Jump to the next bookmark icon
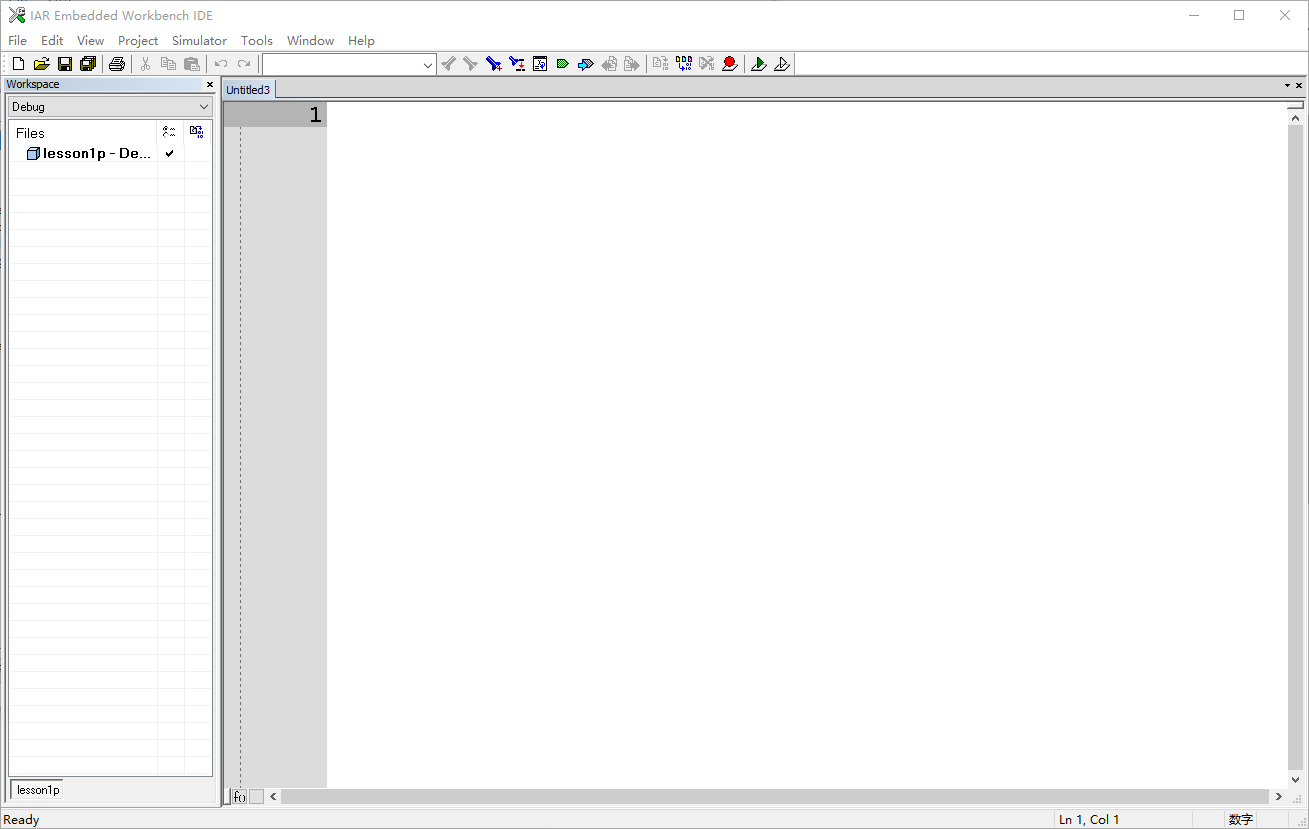The image size is (1309, 829). [586, 64]
